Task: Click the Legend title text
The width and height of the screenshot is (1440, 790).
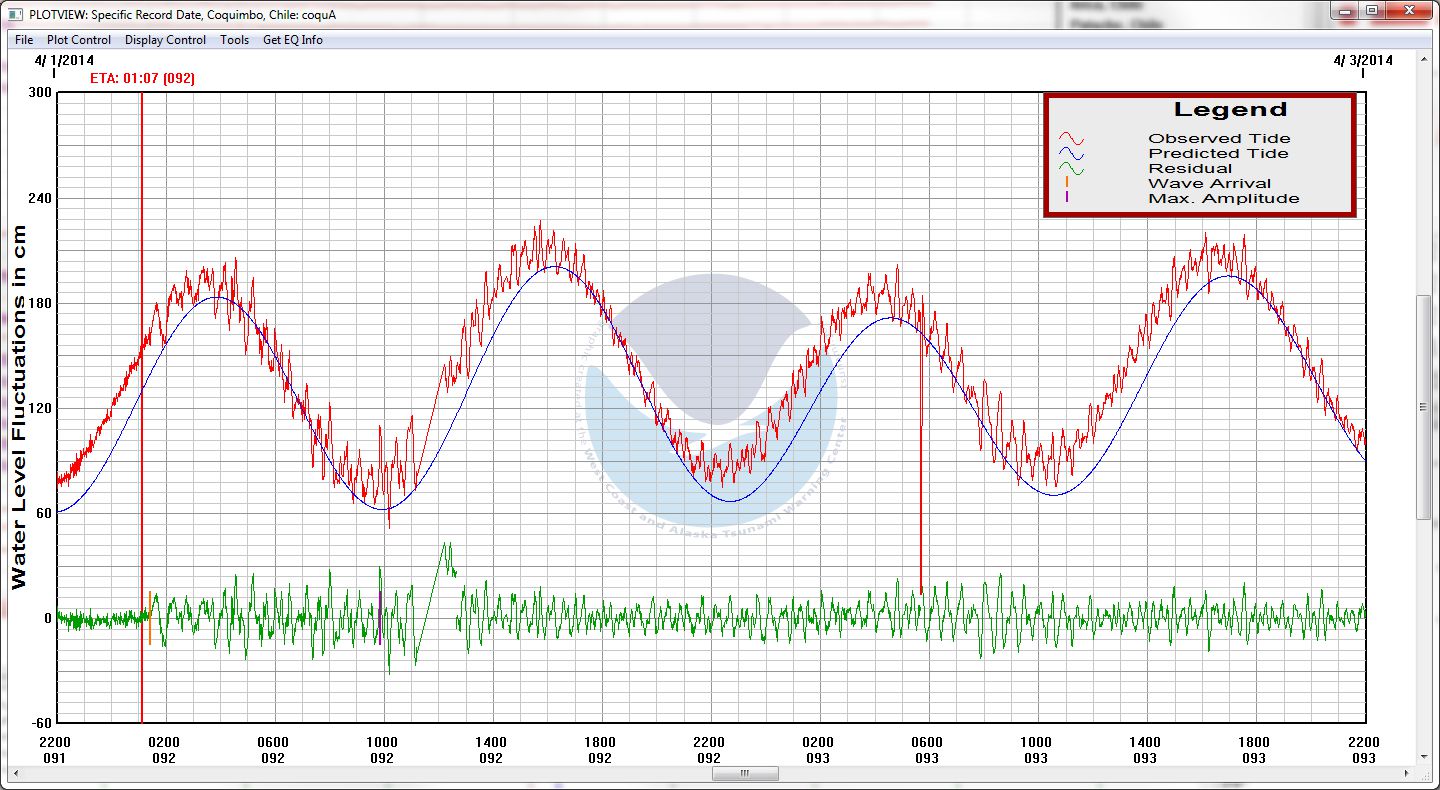Action: tap(1230, 110)
